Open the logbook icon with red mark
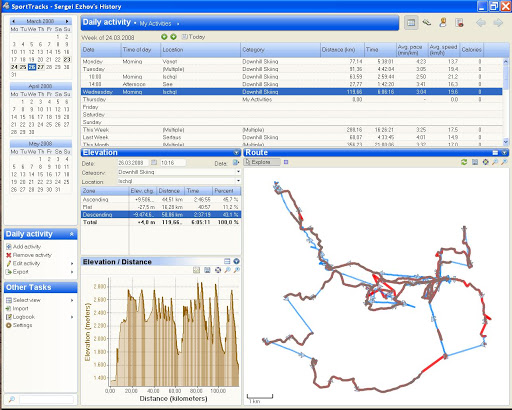 [x=459, y=23]
